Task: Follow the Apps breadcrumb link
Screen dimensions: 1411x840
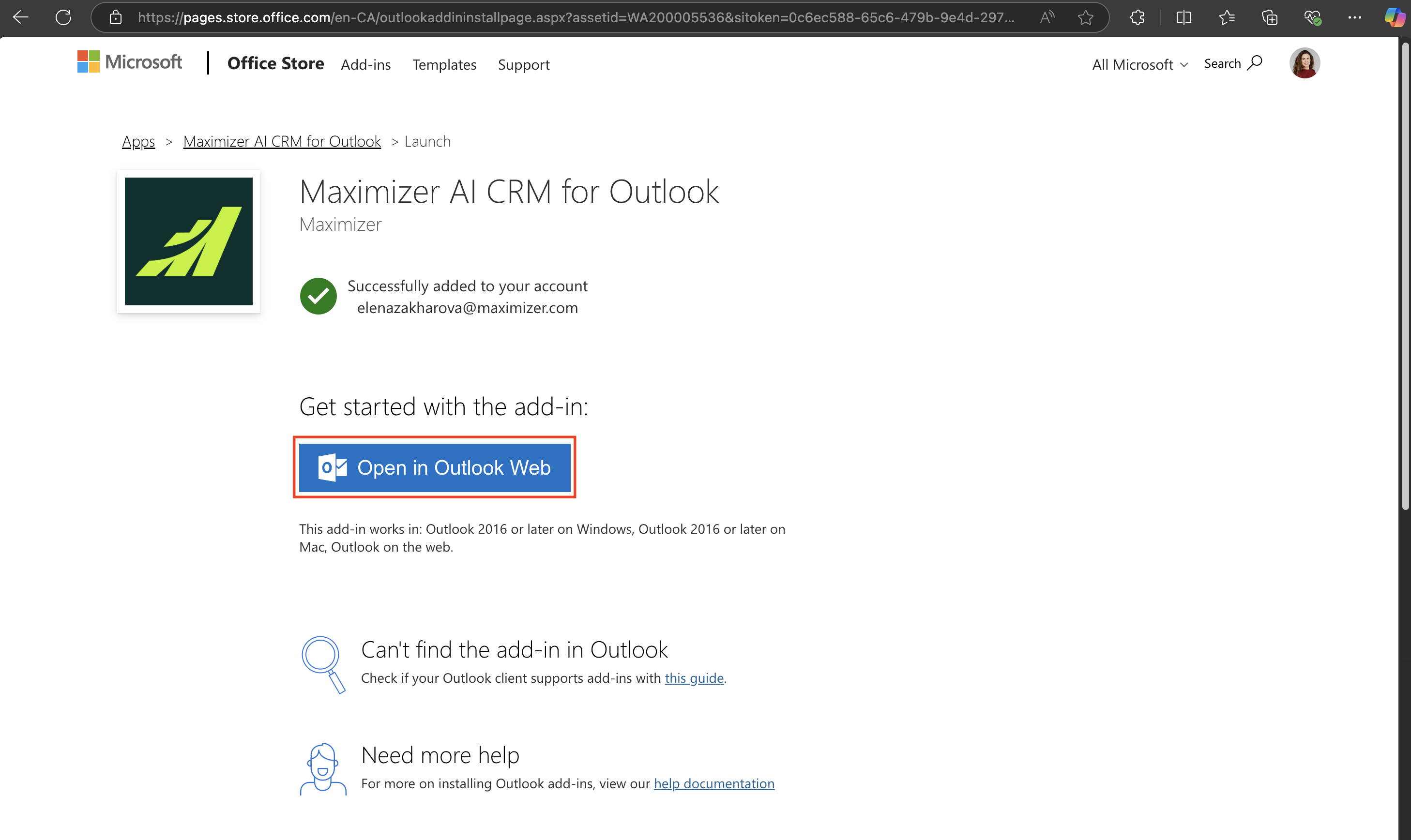Action: [139, 141]
